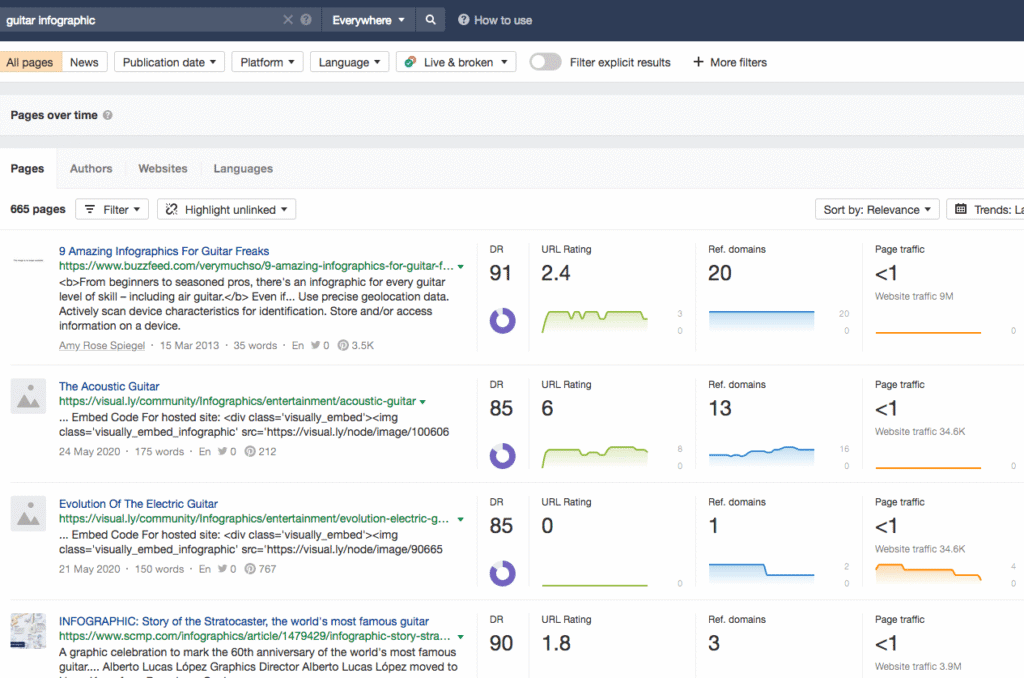The image size is (1024, 678).
Task: Click the guitar infographic search field
Action: 140,20
